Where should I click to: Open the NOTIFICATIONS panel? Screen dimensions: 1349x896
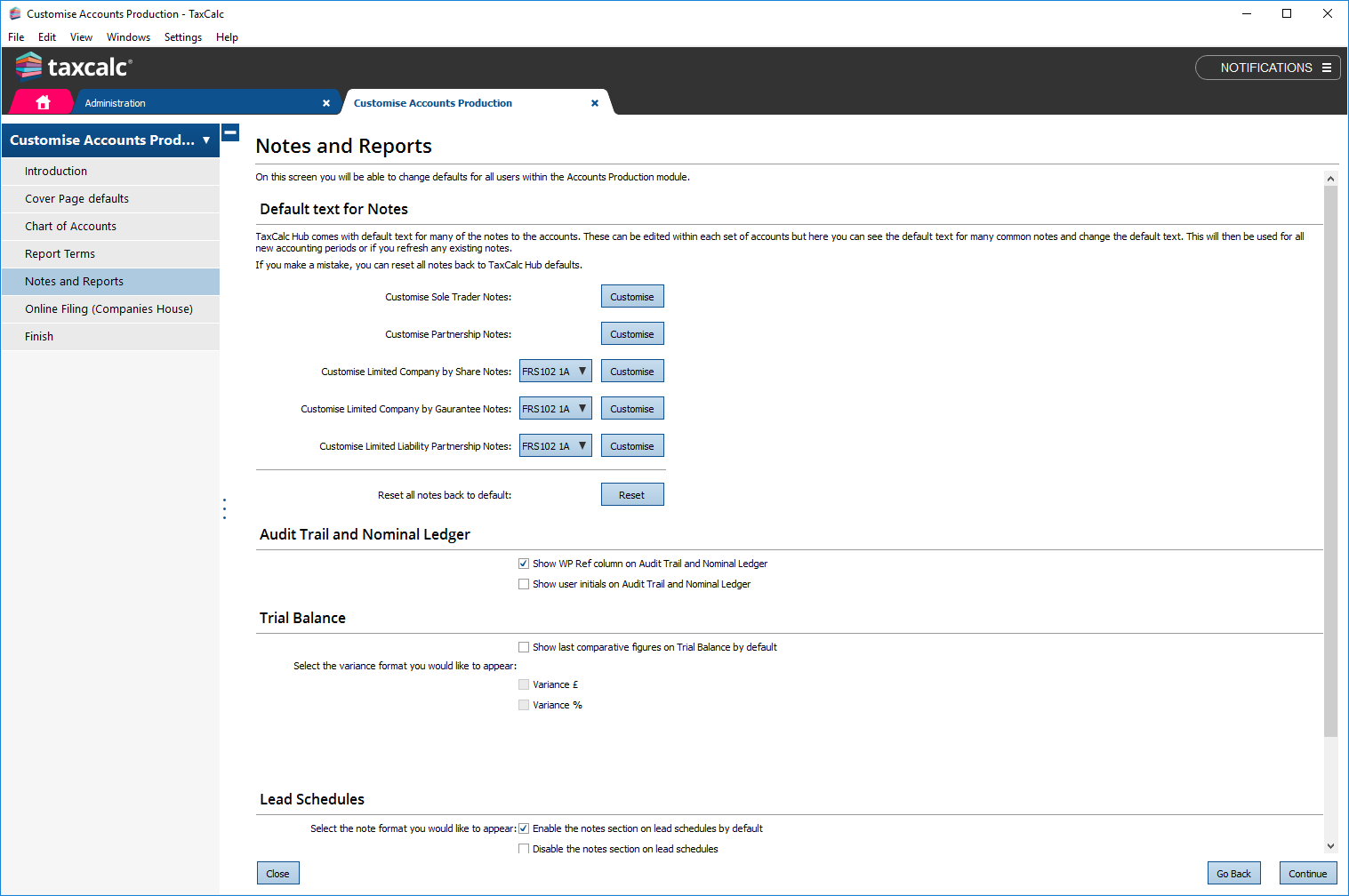1267,68
